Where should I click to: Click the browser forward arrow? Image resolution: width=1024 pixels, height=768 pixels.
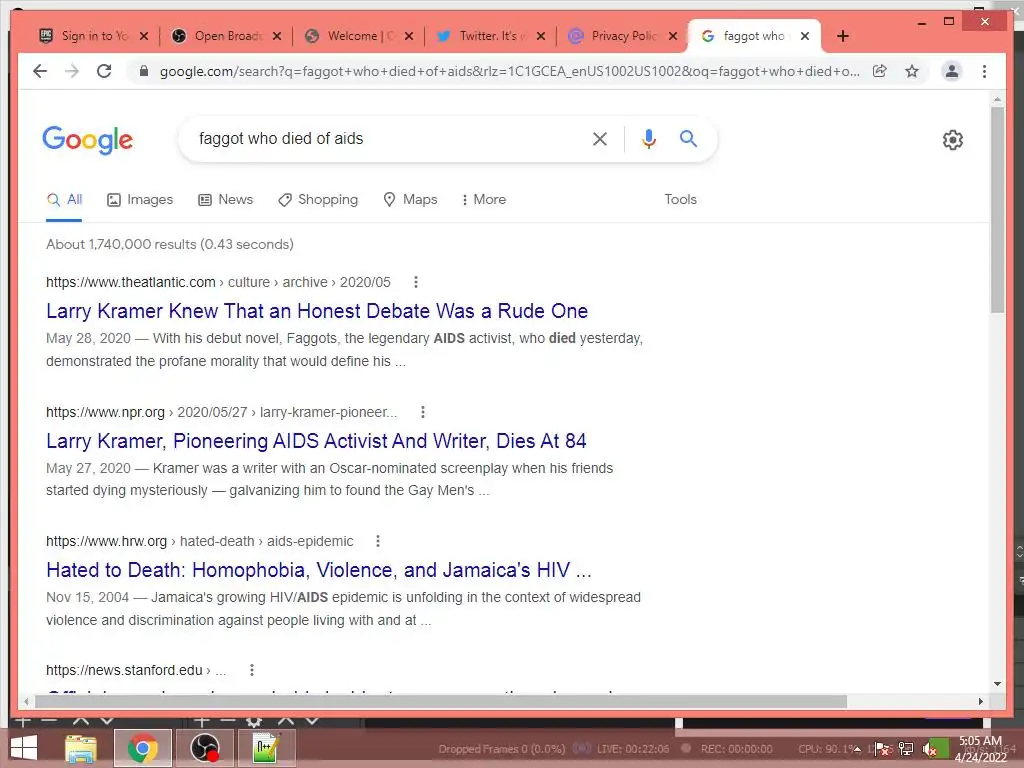coord(72,71)
